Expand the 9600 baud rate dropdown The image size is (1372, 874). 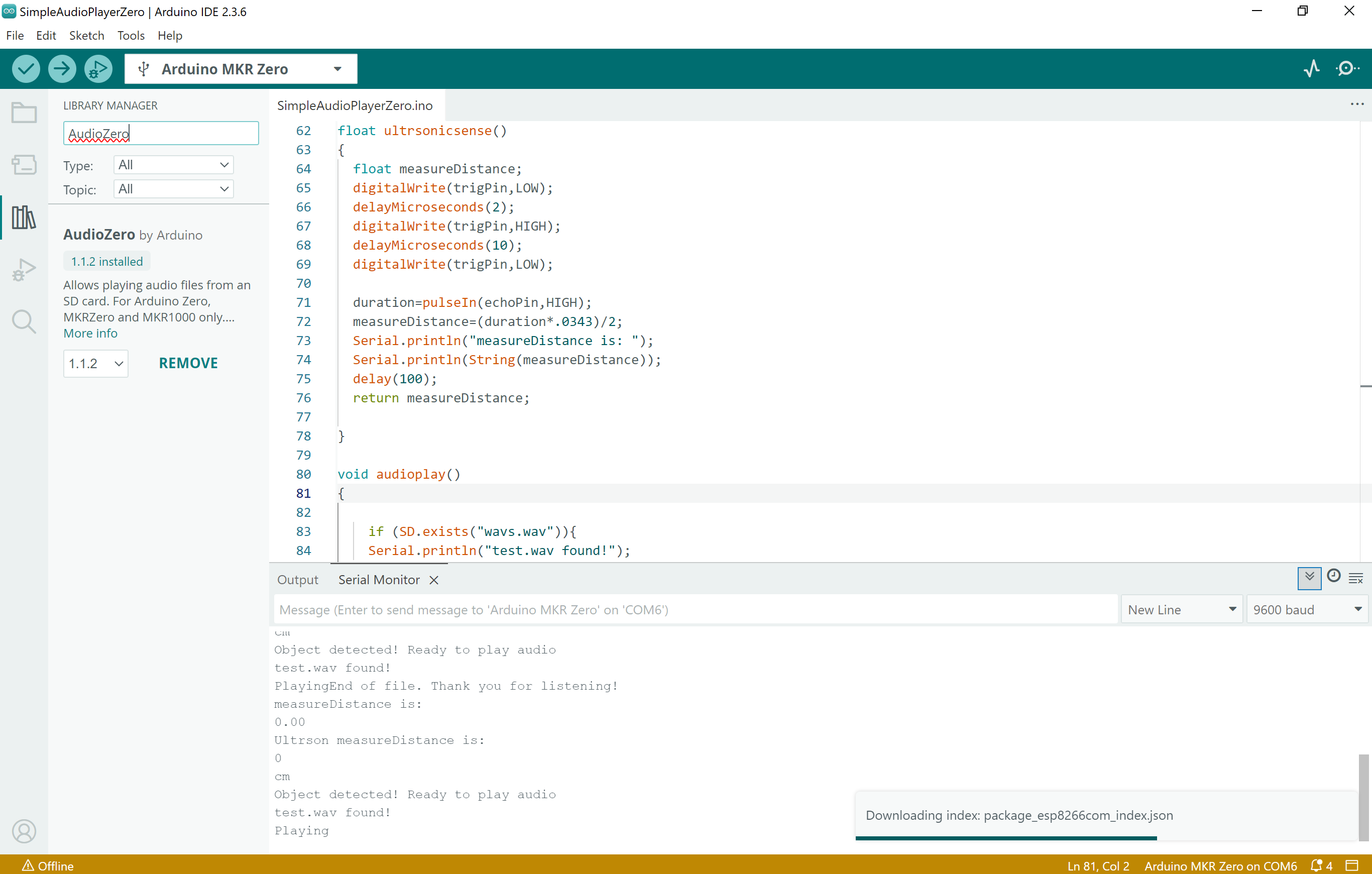[x=1307, y=610]
